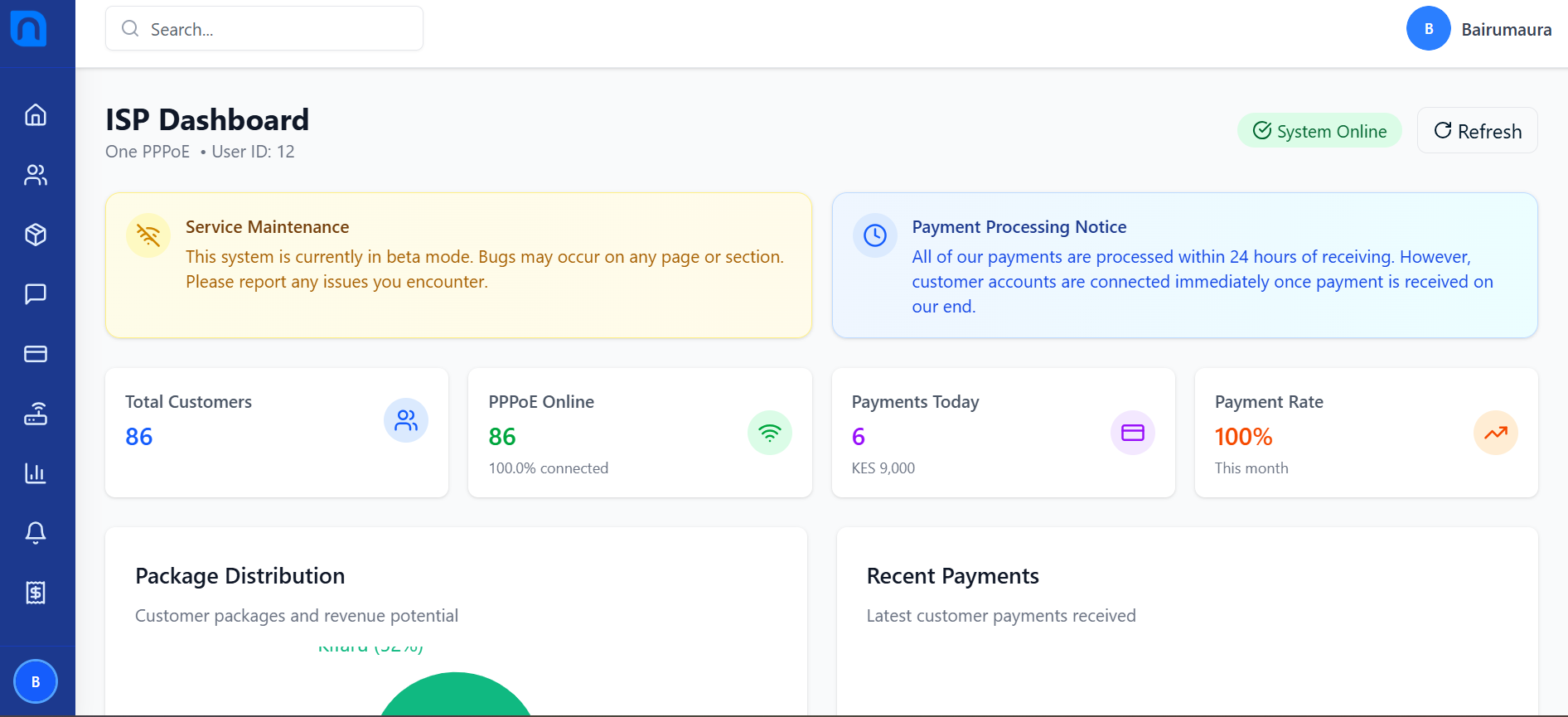
Task: Open the Home dashboard sidebar icon
Action: (36, 114)
